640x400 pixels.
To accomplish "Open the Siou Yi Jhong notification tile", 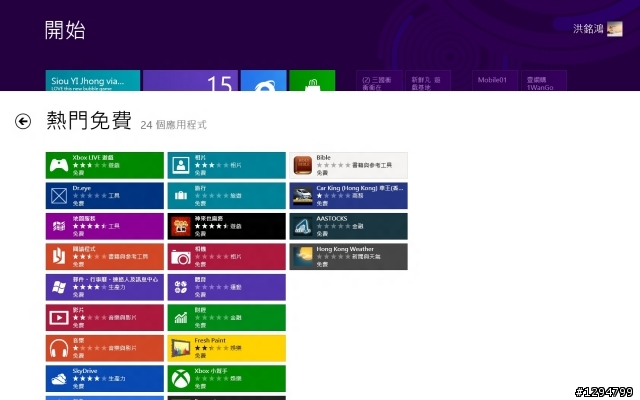I will [x=93, y=80].
